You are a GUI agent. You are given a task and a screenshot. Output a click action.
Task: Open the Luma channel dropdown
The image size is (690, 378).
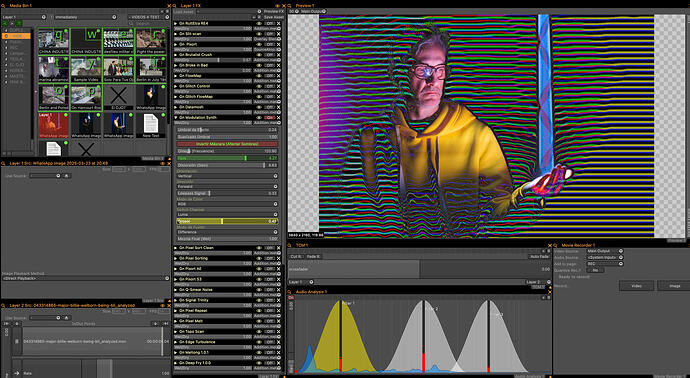[x=228, y=214]
